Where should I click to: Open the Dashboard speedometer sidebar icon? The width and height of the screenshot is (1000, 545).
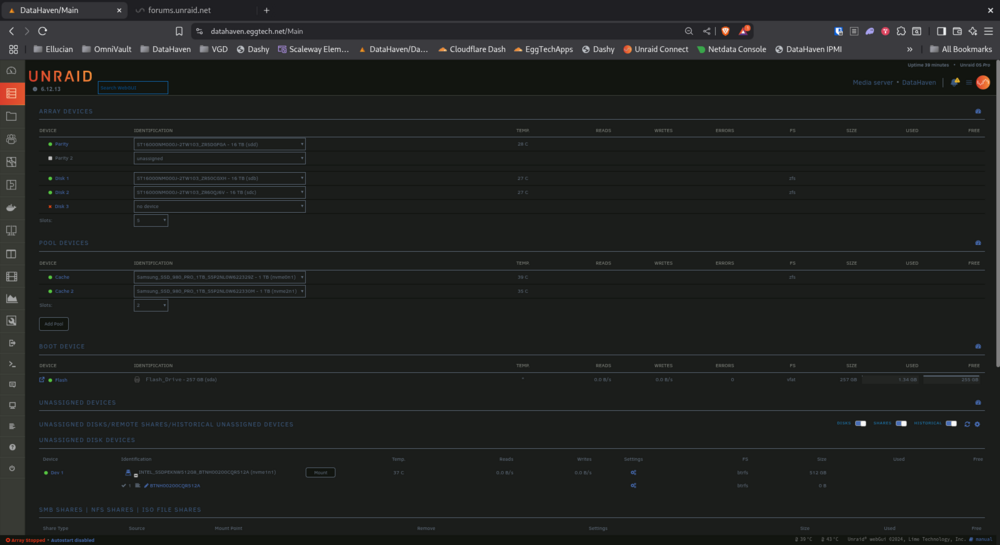tap(11, 71)
